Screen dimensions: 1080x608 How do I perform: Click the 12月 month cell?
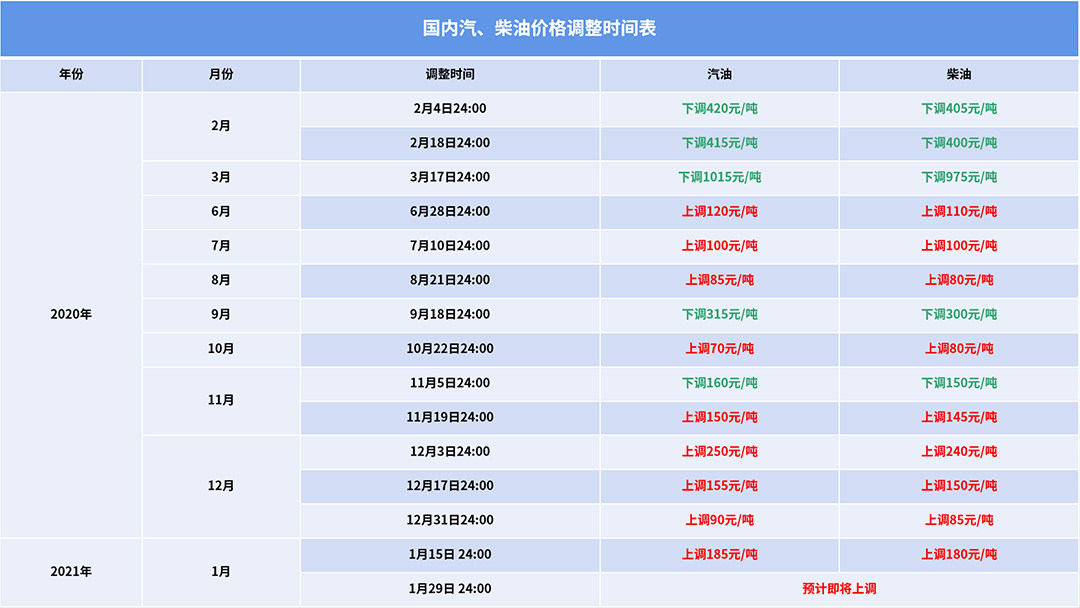221,485
